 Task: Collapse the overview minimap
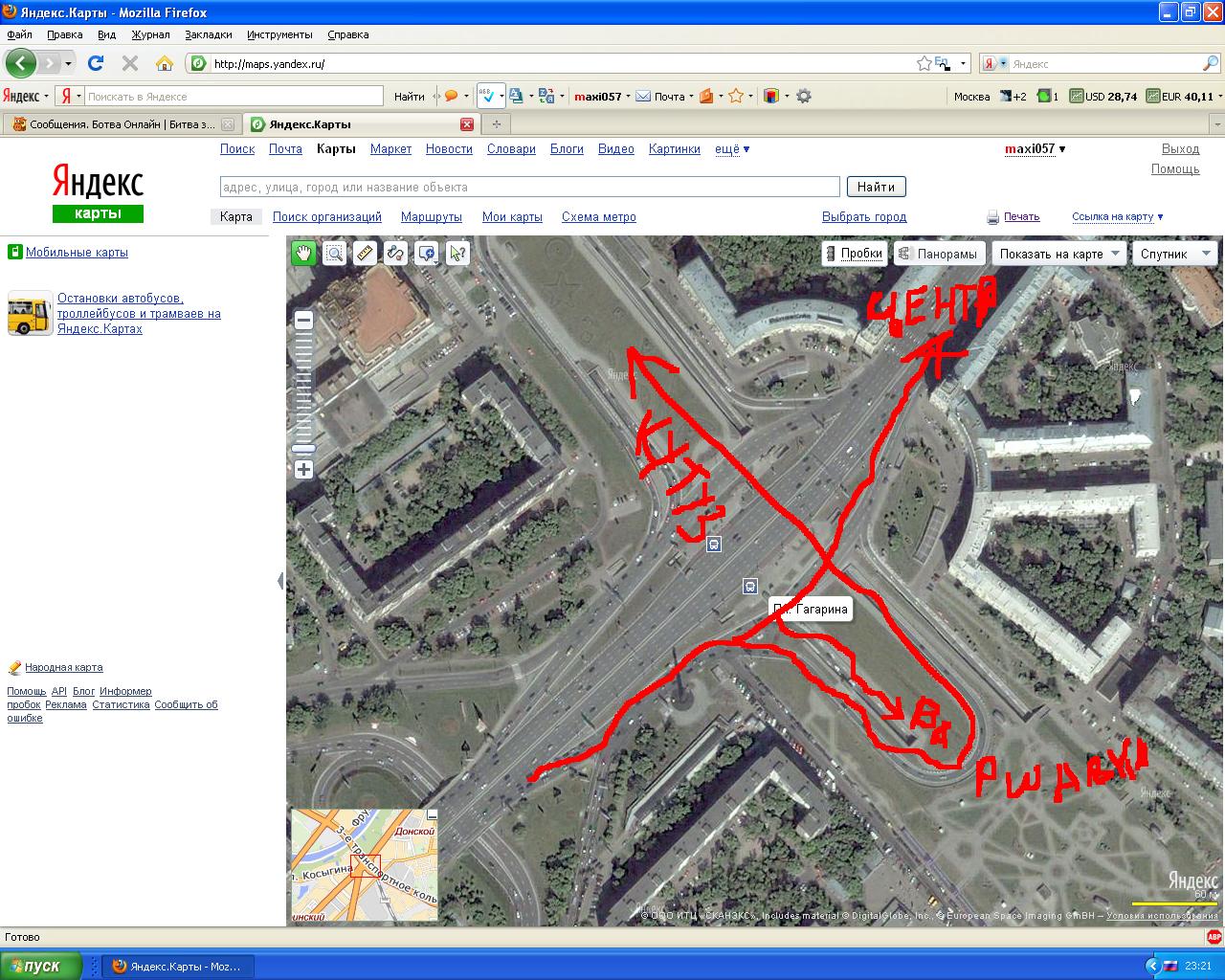pyautogui.click(x=432, y=815)
